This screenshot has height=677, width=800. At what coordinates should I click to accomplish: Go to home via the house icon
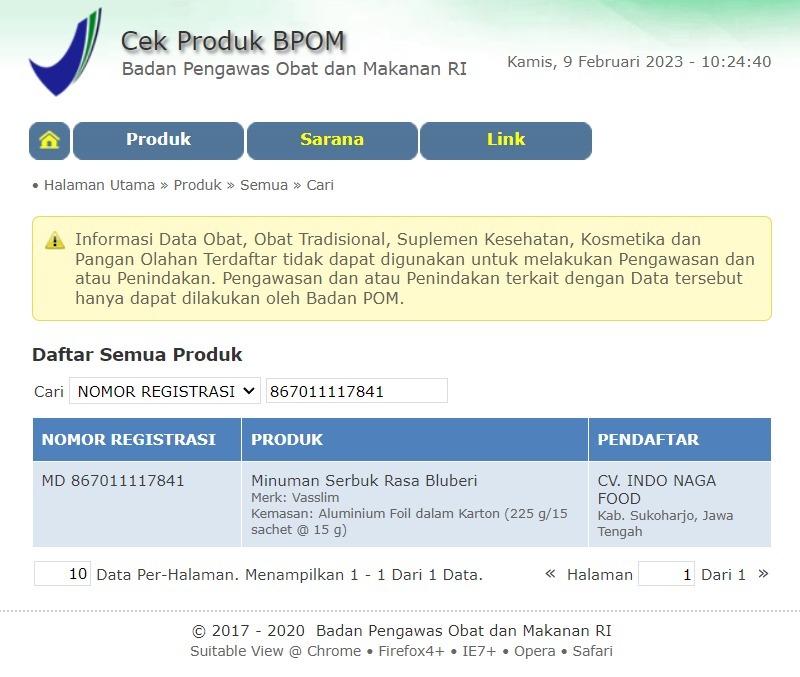point(49,140)
